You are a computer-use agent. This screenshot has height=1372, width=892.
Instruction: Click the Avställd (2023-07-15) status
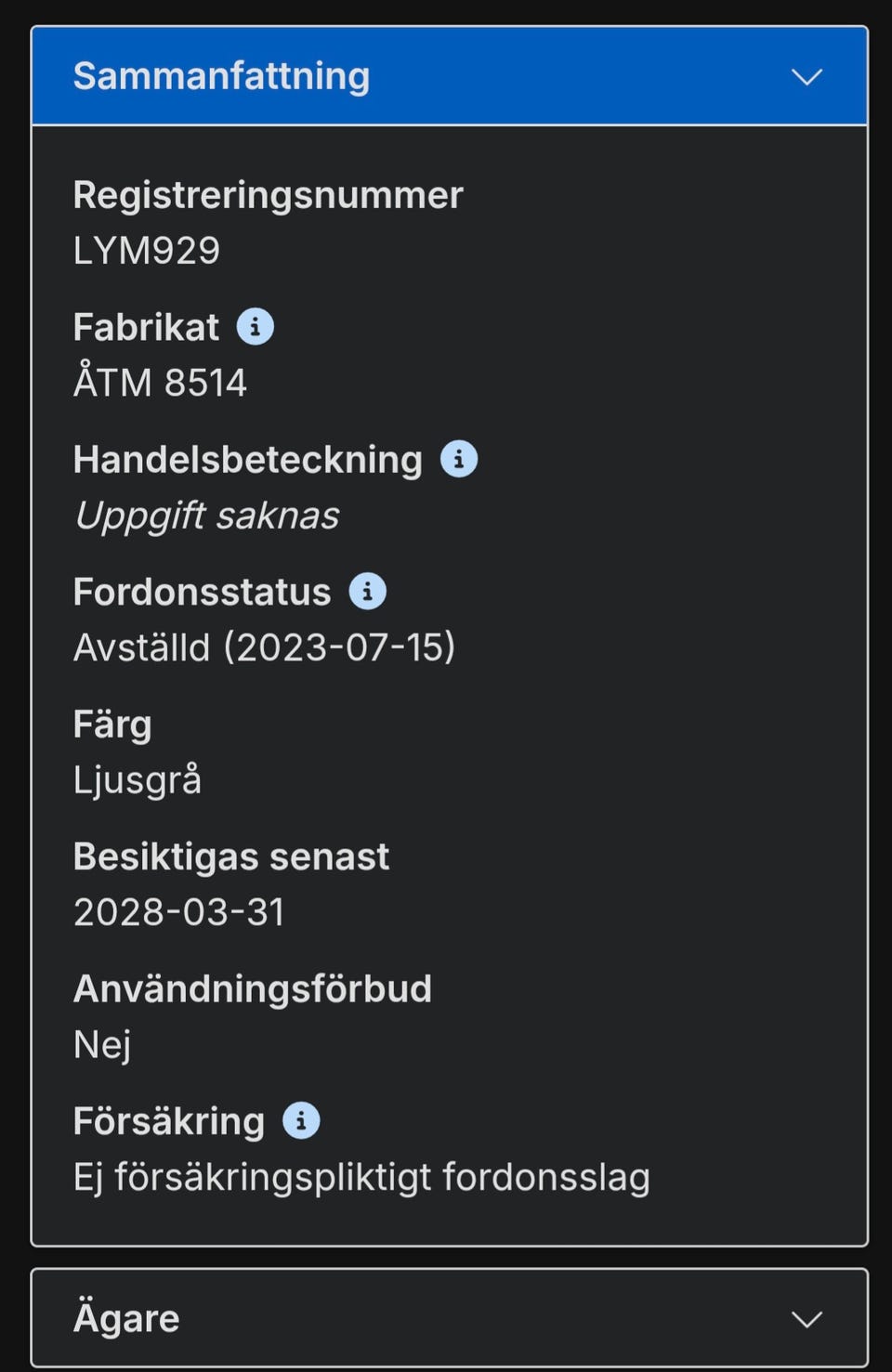tap(264, 647)
